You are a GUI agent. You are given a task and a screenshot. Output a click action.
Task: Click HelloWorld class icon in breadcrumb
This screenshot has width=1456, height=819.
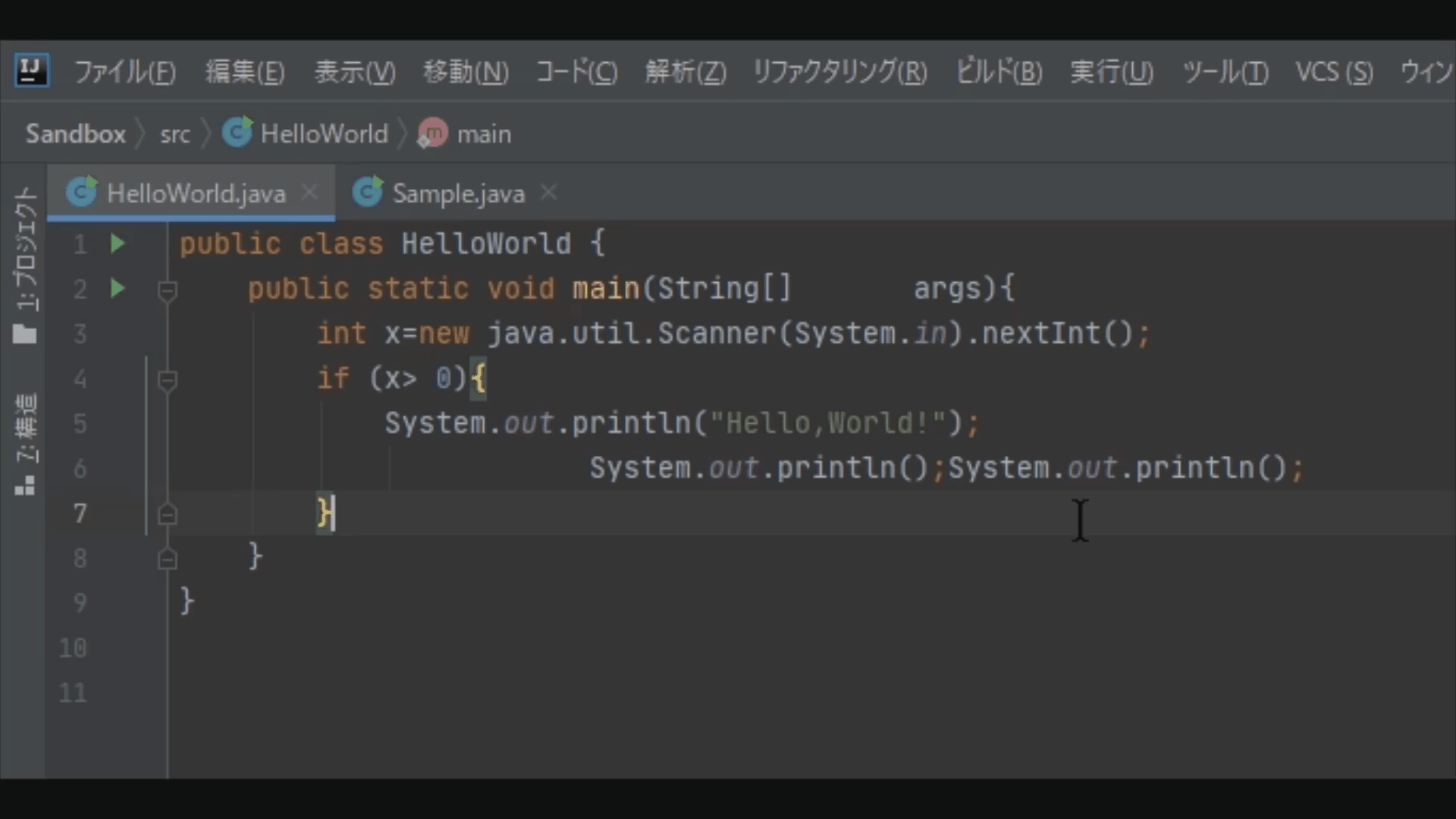coord(237,133)
